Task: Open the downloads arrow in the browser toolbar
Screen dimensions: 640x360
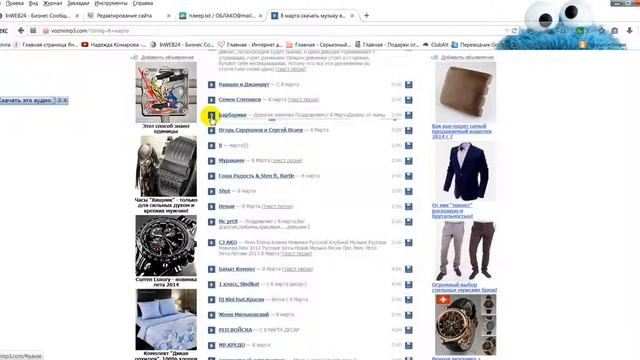Action: click(629, 31)
